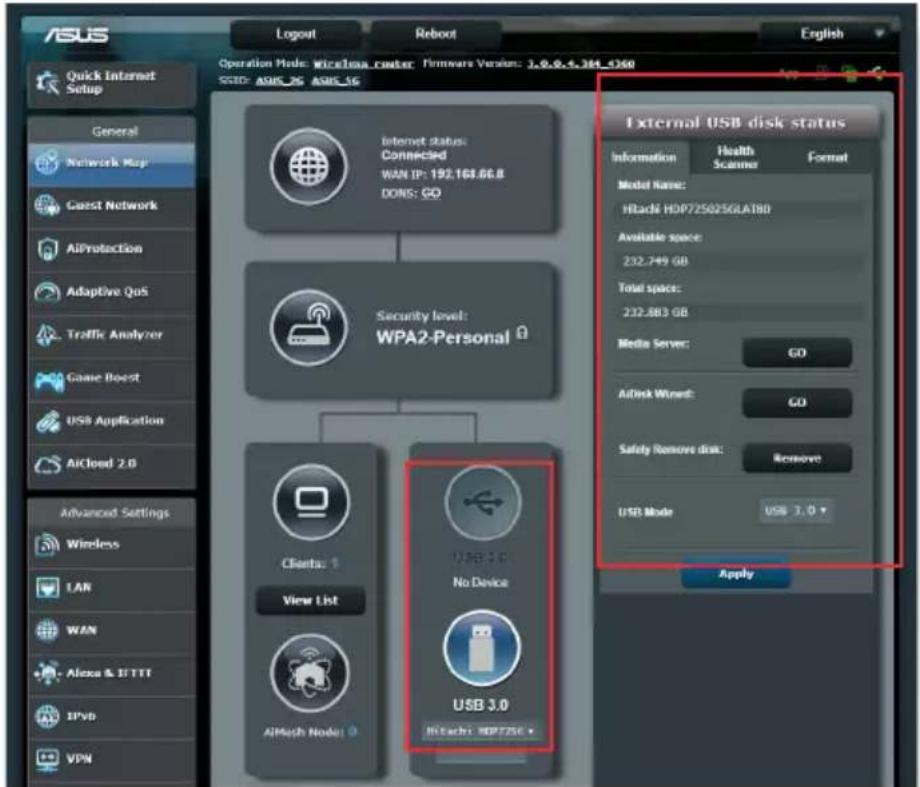Click the ASUS logo
The height and width of the screenshot is (787, 920).
tap(77, 35)
